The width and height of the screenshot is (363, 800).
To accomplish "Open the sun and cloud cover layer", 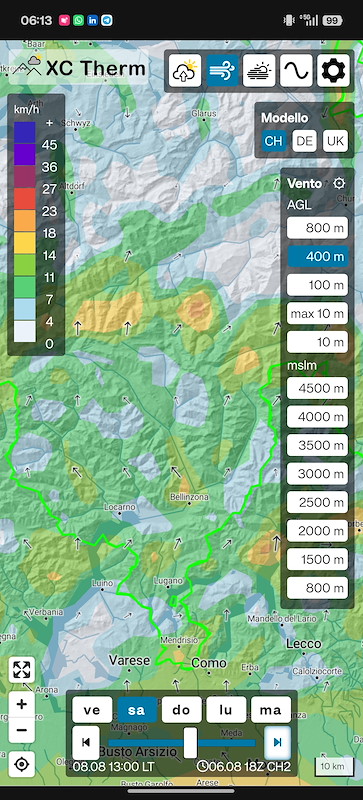I will pos(259,71).
